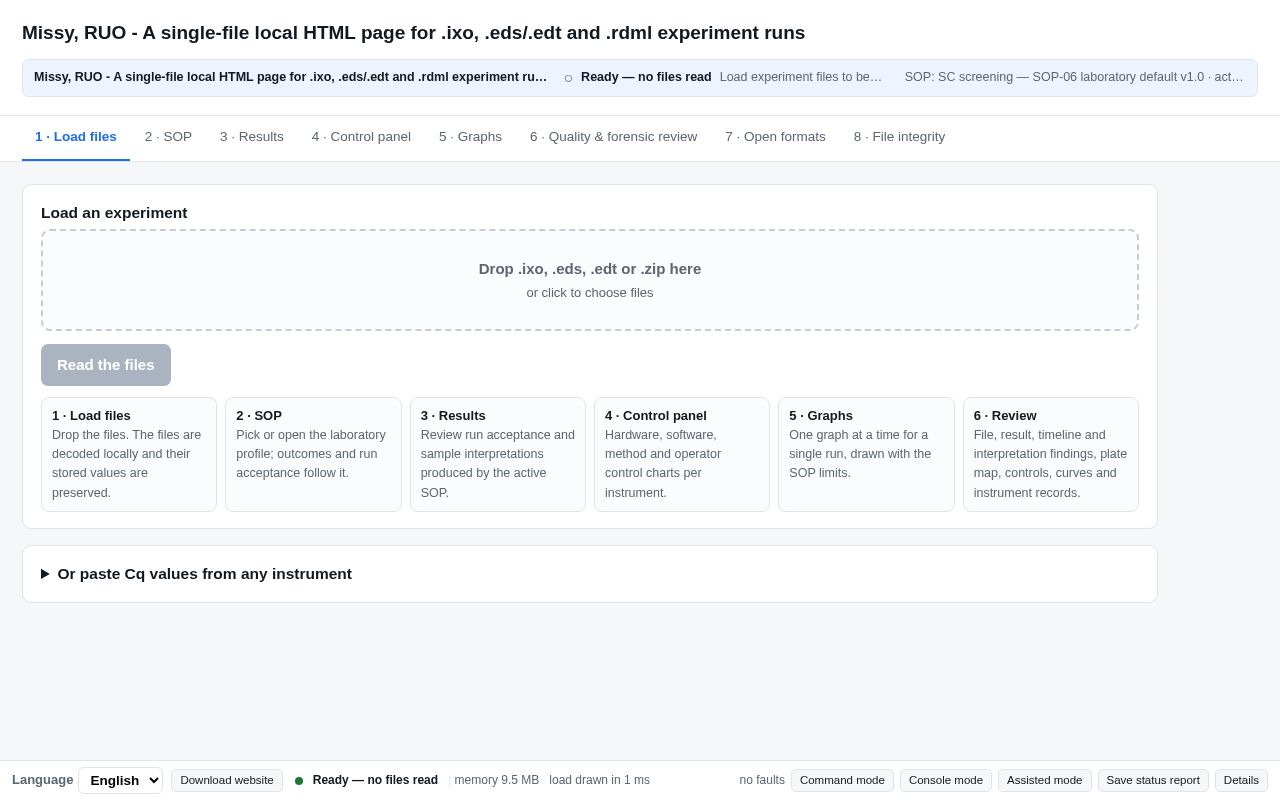Open the 4 · Control panel tab
Viewport: 1280px width, 800px height.
pyautogui.click(x=361, y=137)
